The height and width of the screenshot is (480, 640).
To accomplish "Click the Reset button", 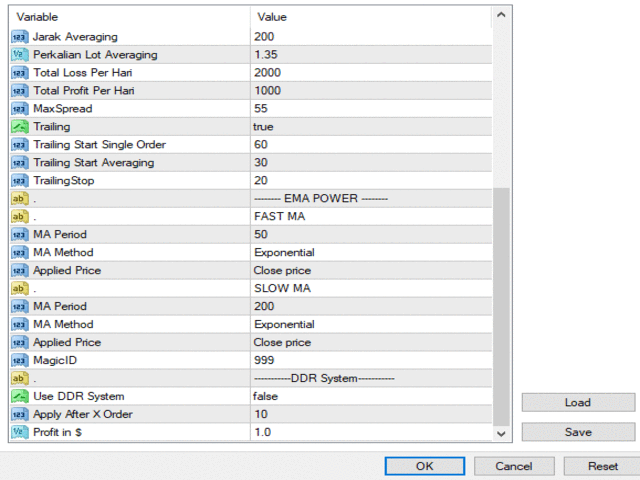I will [602, 466].
